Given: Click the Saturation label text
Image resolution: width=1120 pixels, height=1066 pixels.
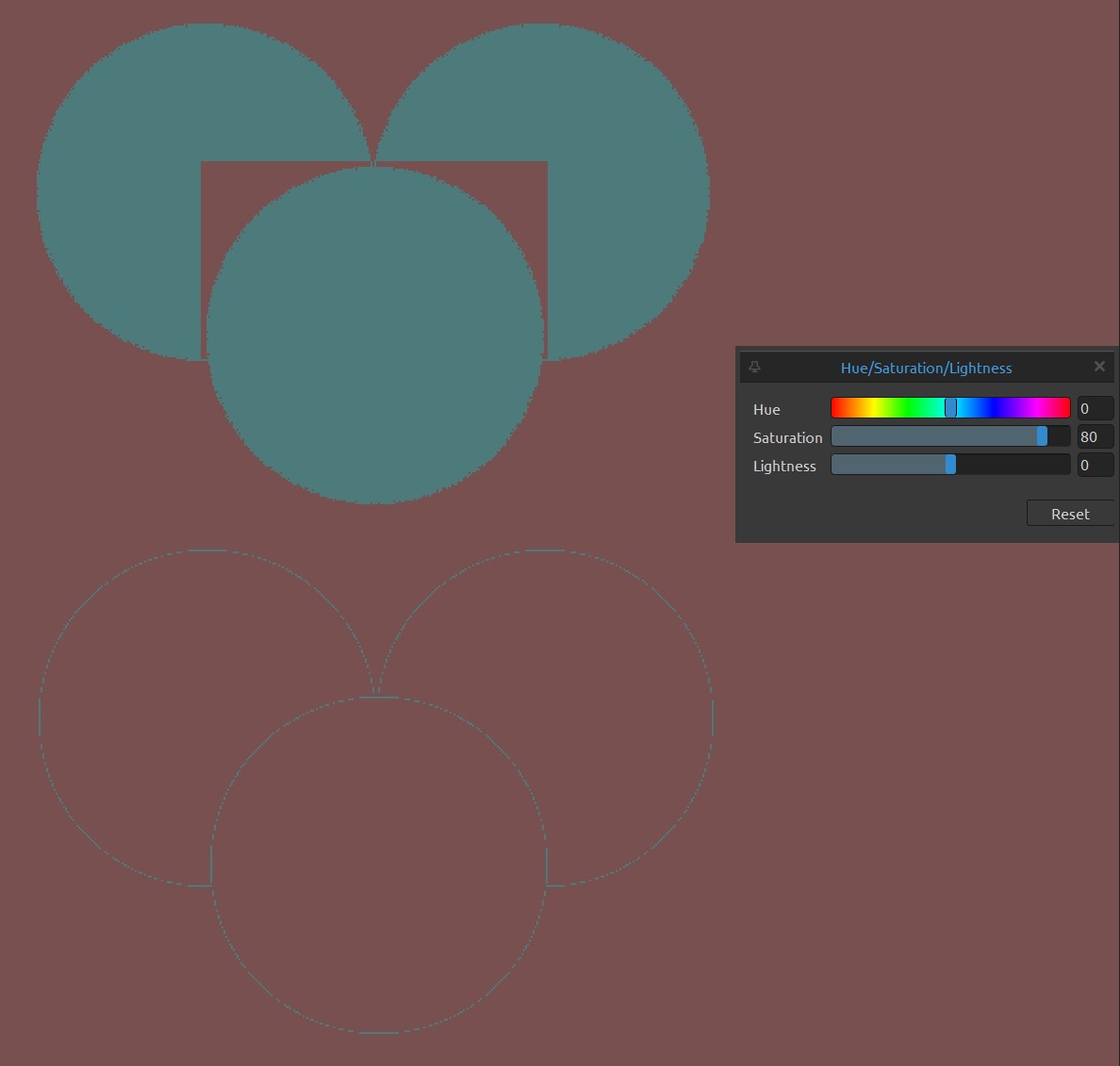Looking at the screenshot, I should [787, 437].
